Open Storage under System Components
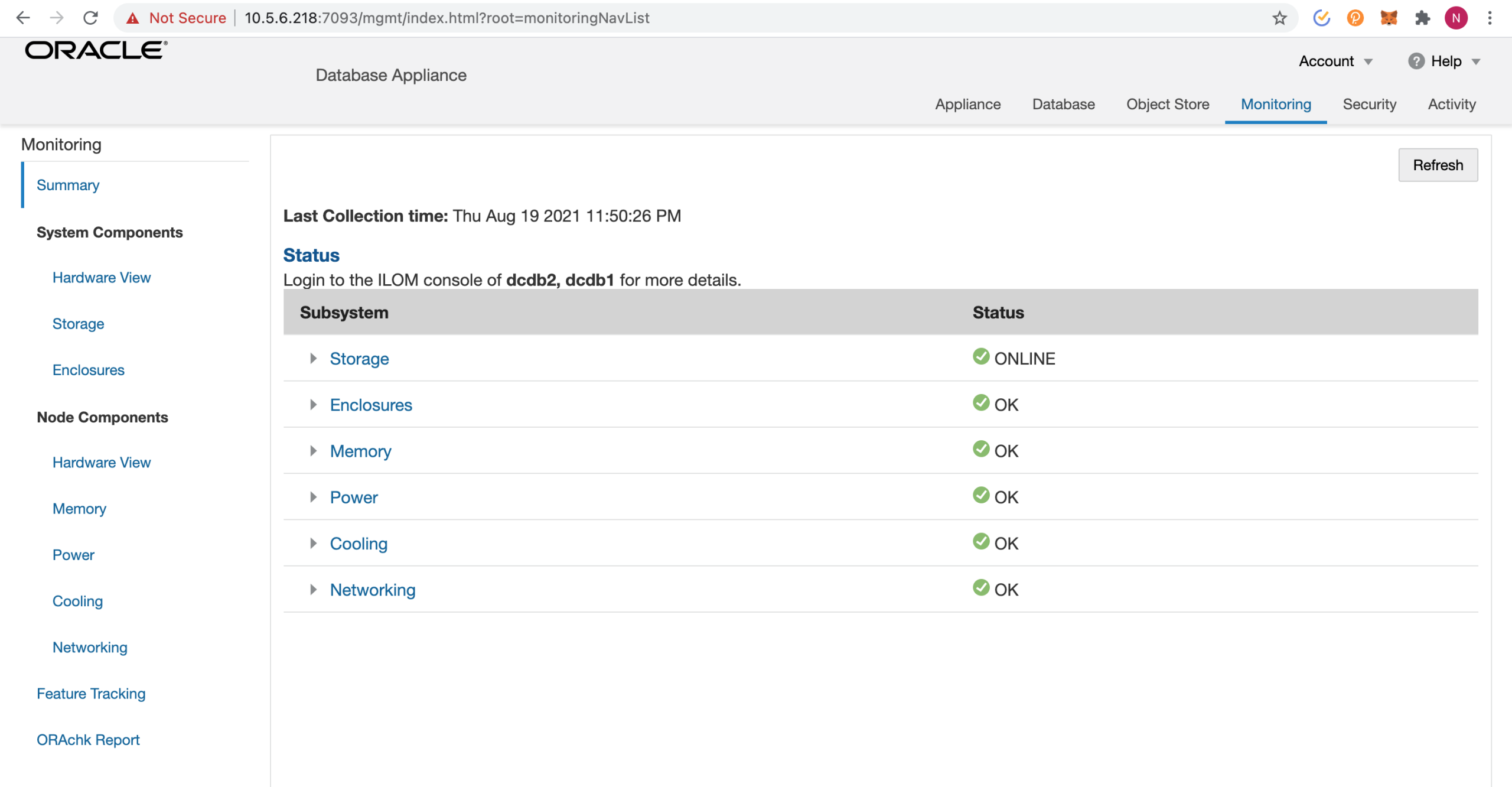Screen dimensions: 1512x787 [78, 324]
